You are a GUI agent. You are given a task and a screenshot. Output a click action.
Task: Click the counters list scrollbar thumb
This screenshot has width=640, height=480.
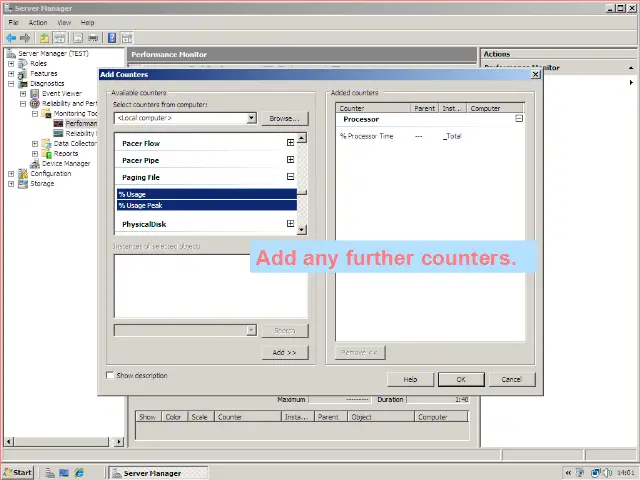click(302, 192)
